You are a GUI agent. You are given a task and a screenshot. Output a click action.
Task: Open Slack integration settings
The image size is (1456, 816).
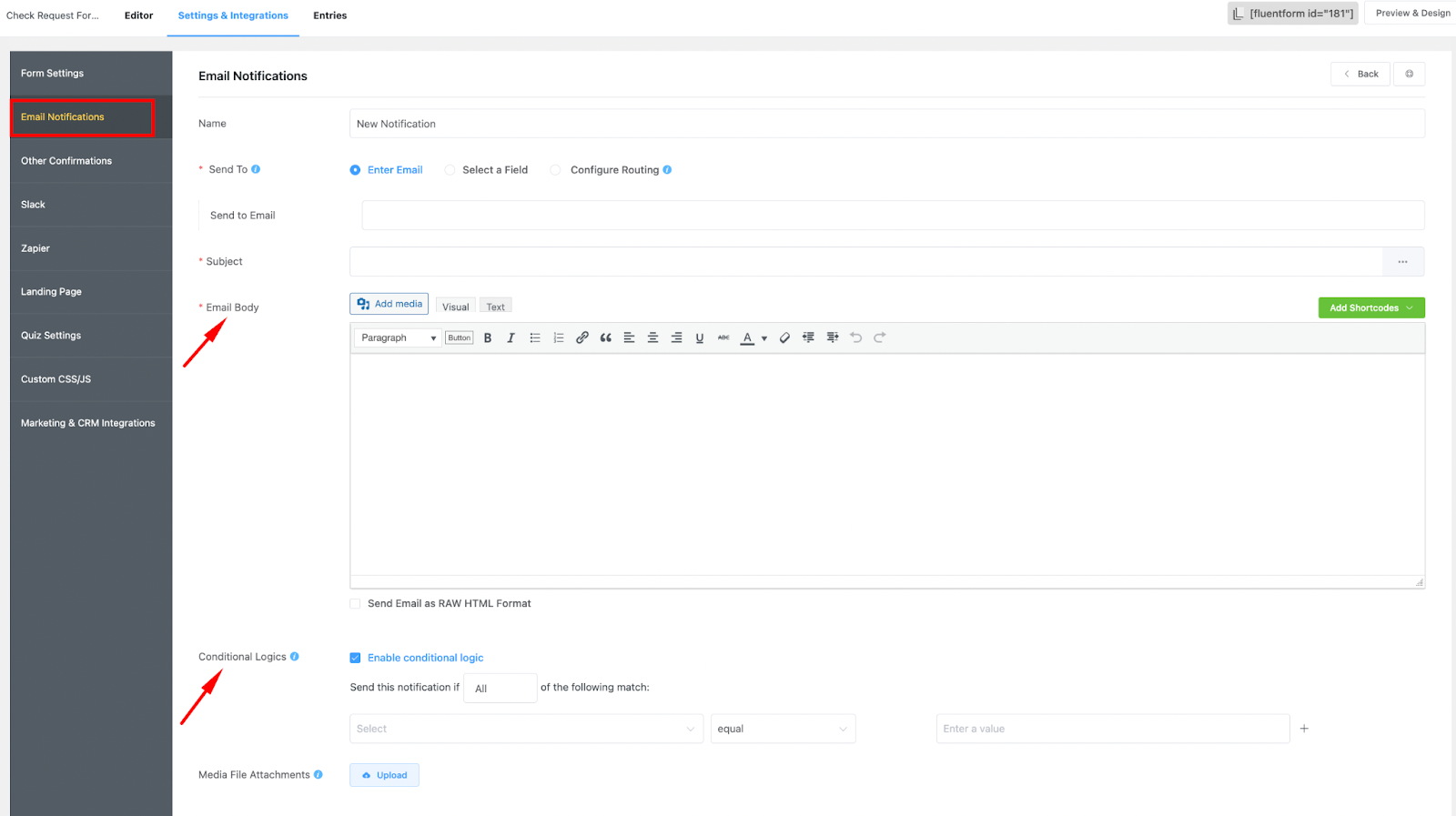[91, 205]
